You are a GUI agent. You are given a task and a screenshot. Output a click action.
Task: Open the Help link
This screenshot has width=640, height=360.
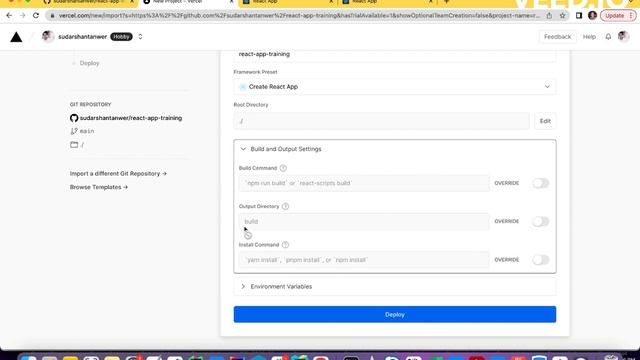point(589,37)
